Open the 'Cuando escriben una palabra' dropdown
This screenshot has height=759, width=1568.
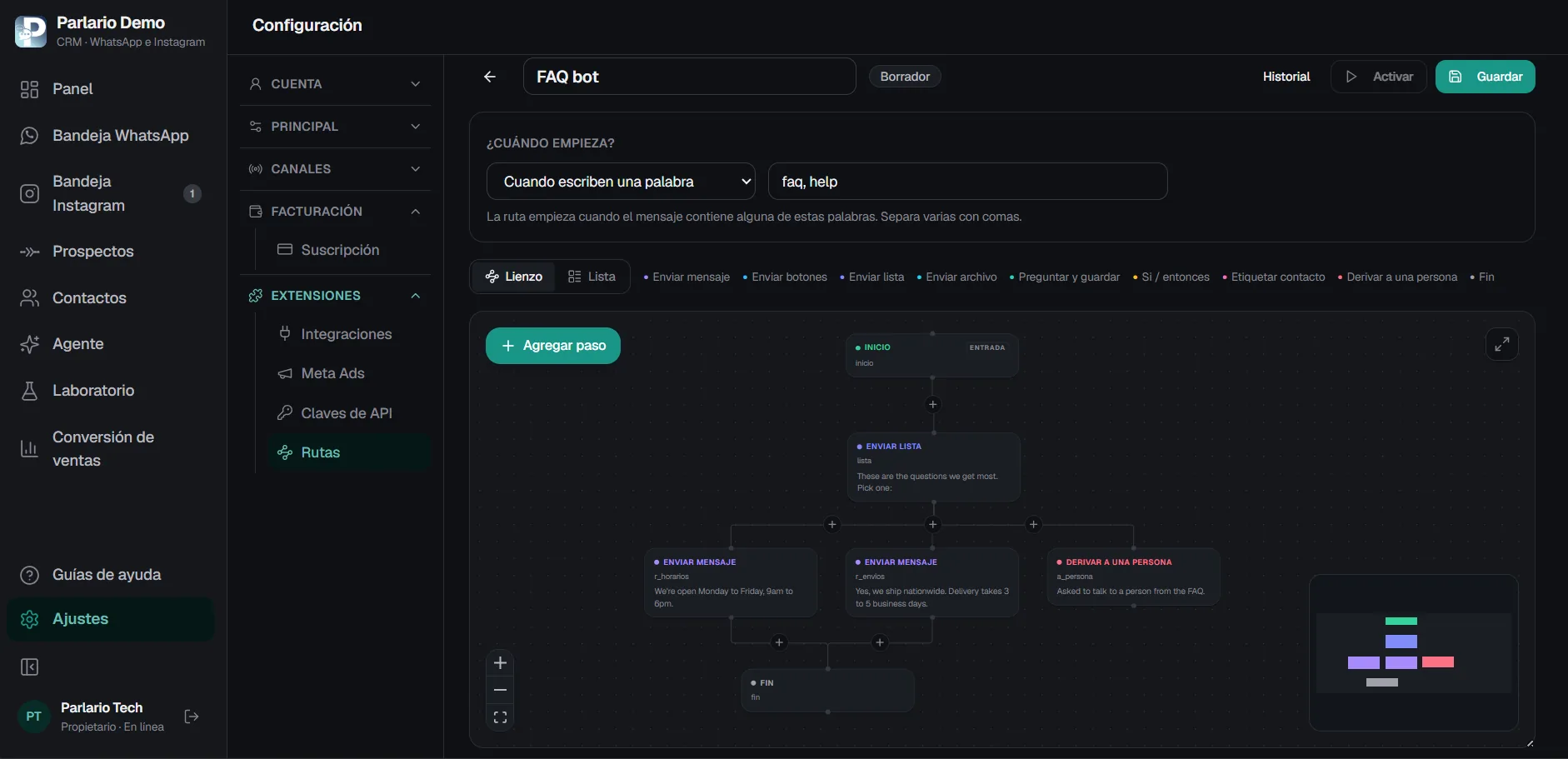coord(621,182)
